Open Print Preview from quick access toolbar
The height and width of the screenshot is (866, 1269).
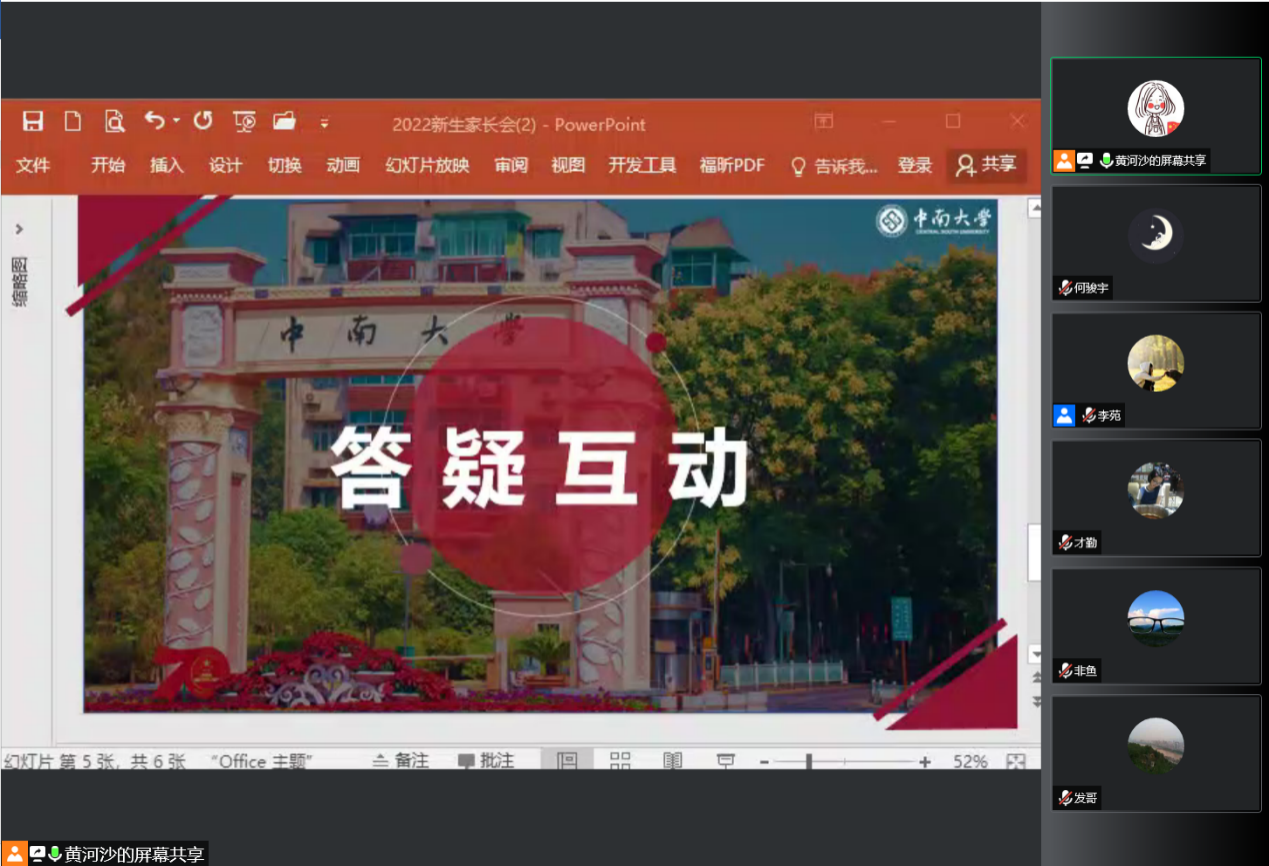pos(115,122)
